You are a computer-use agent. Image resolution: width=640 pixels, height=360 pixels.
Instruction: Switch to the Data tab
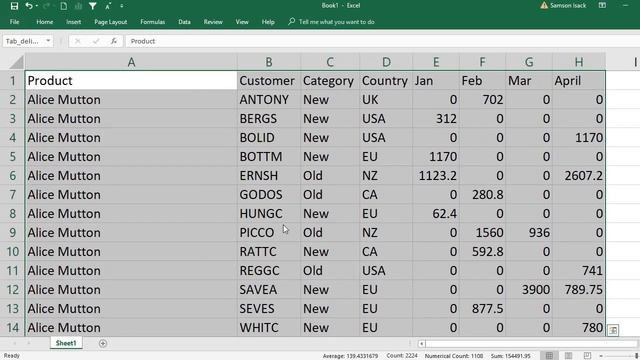pyautogui.click(x=184, y=22)
